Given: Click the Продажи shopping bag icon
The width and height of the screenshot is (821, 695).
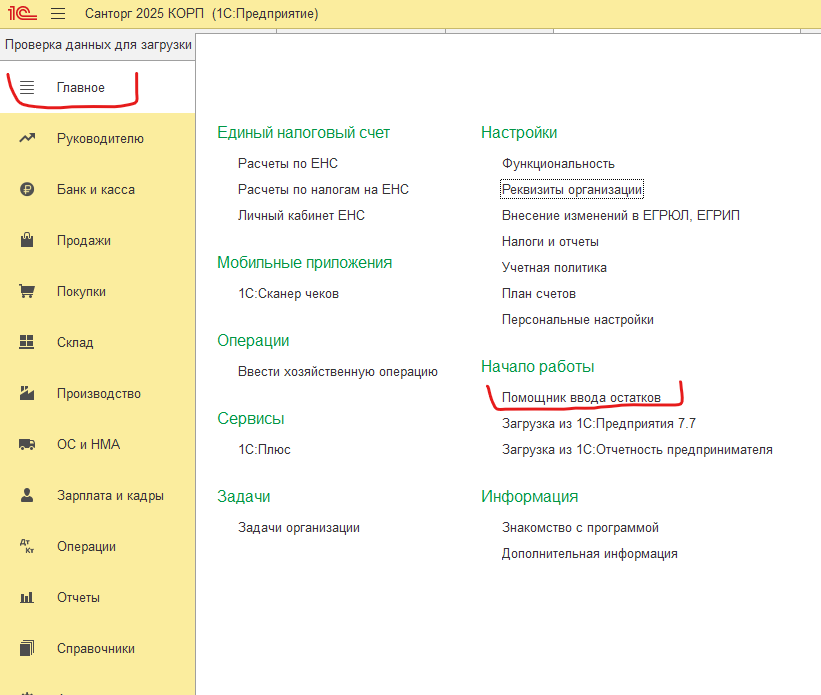Looking at the screenshot, I should (27, 241).
